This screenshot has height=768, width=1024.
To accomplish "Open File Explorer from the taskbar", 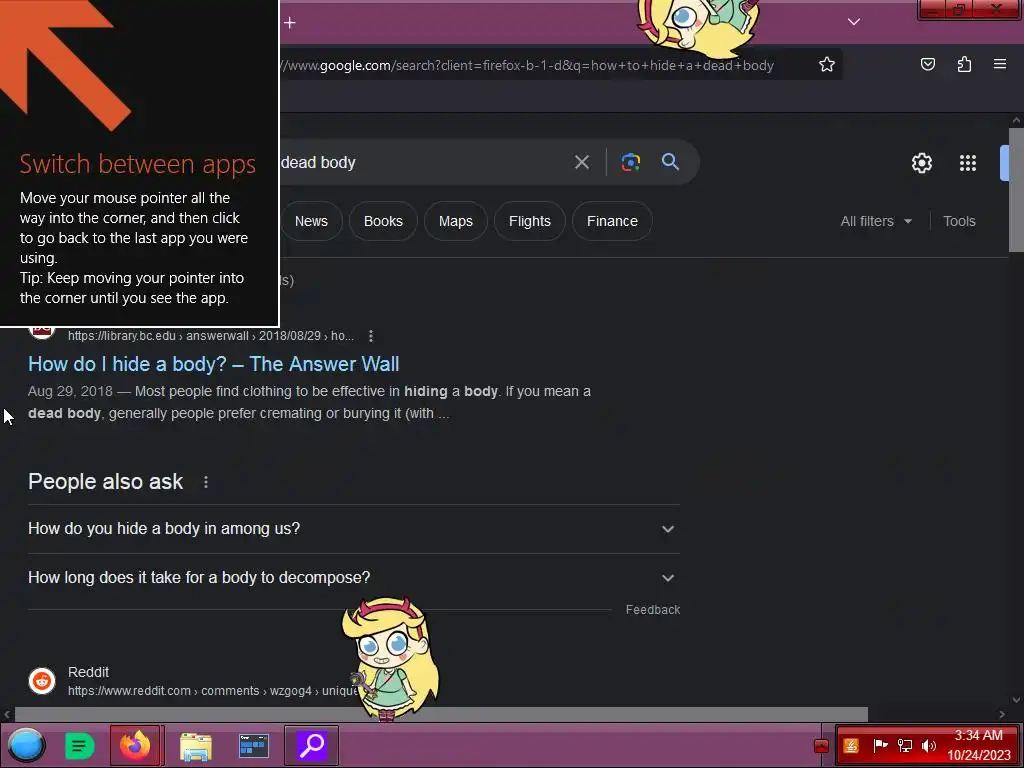I will pos(195,746).
